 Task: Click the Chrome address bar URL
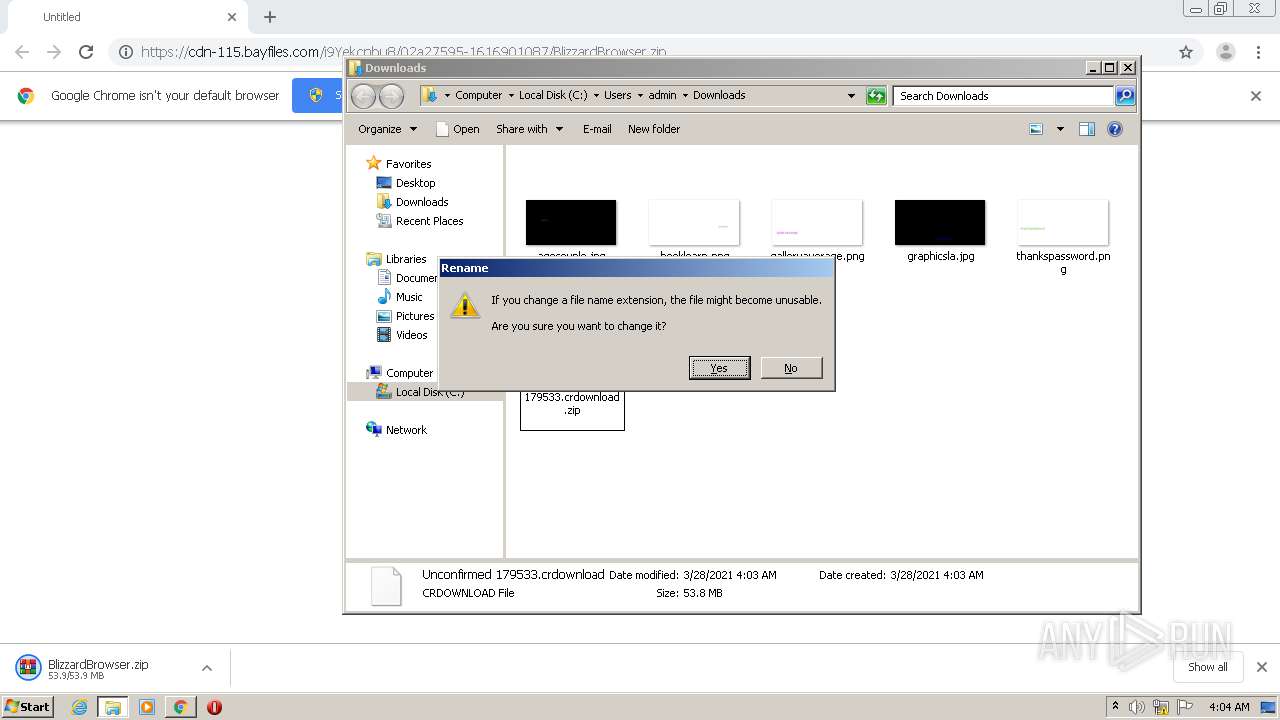(x=403, y=52)
